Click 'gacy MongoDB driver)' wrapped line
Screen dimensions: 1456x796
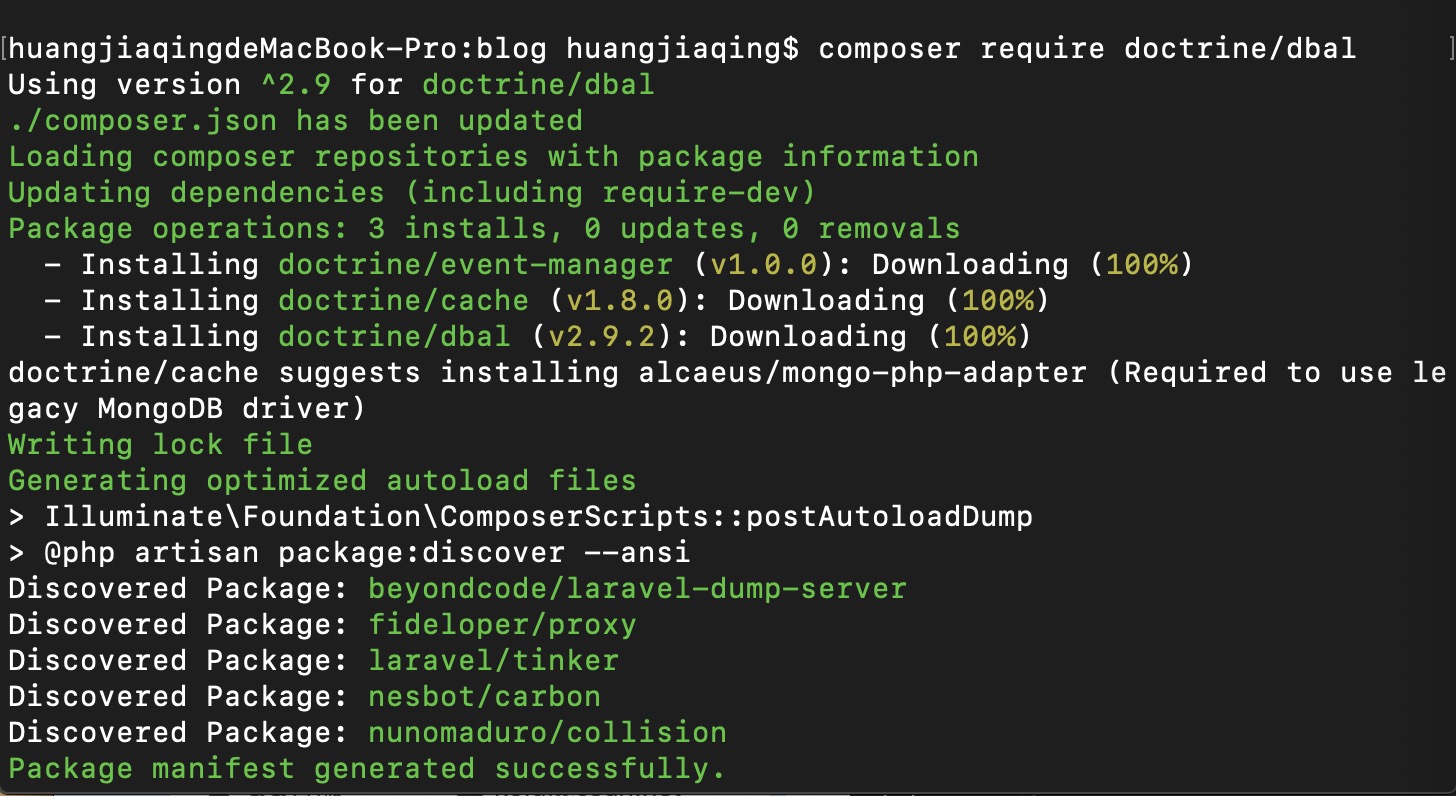pyautogui.click(x=187, y=408)
